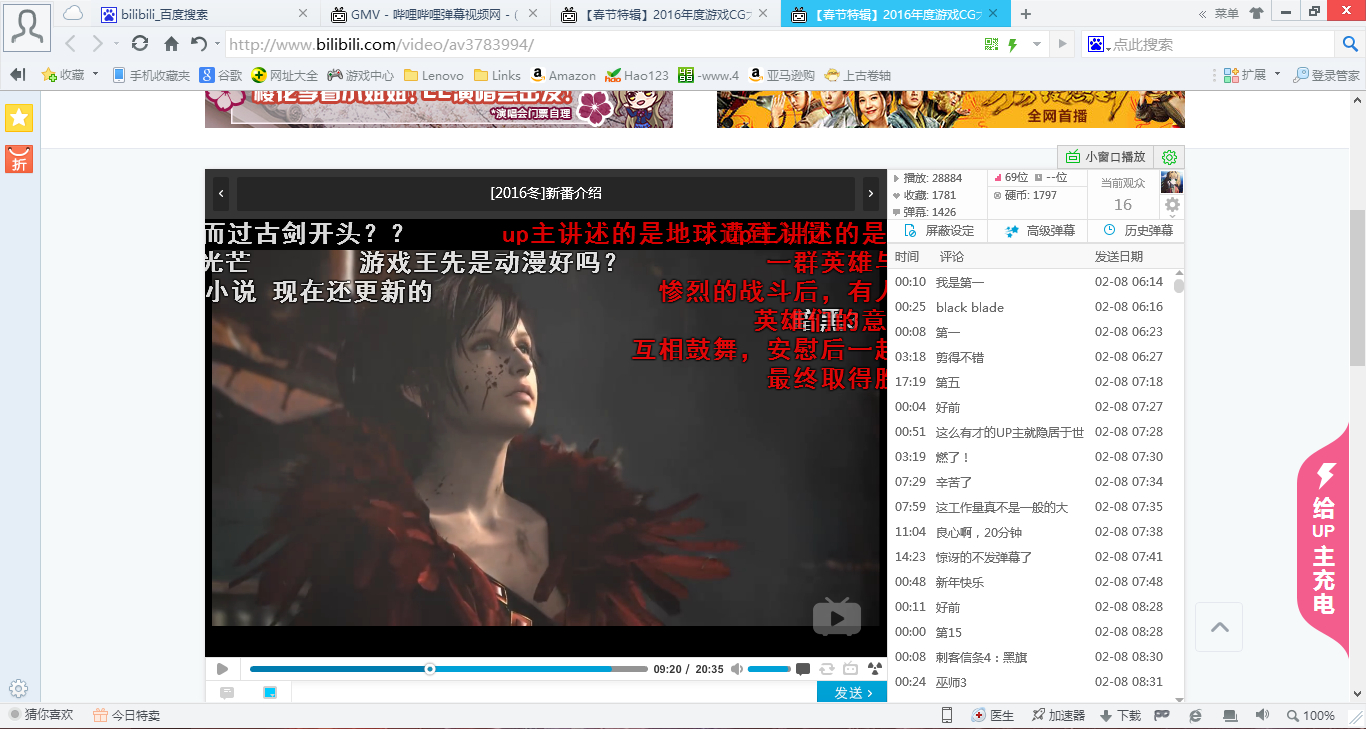The width and height of the screenshot is (1366, 729).
Task: Click the search box with 点此搜索
Action: tap(1220, 45)
